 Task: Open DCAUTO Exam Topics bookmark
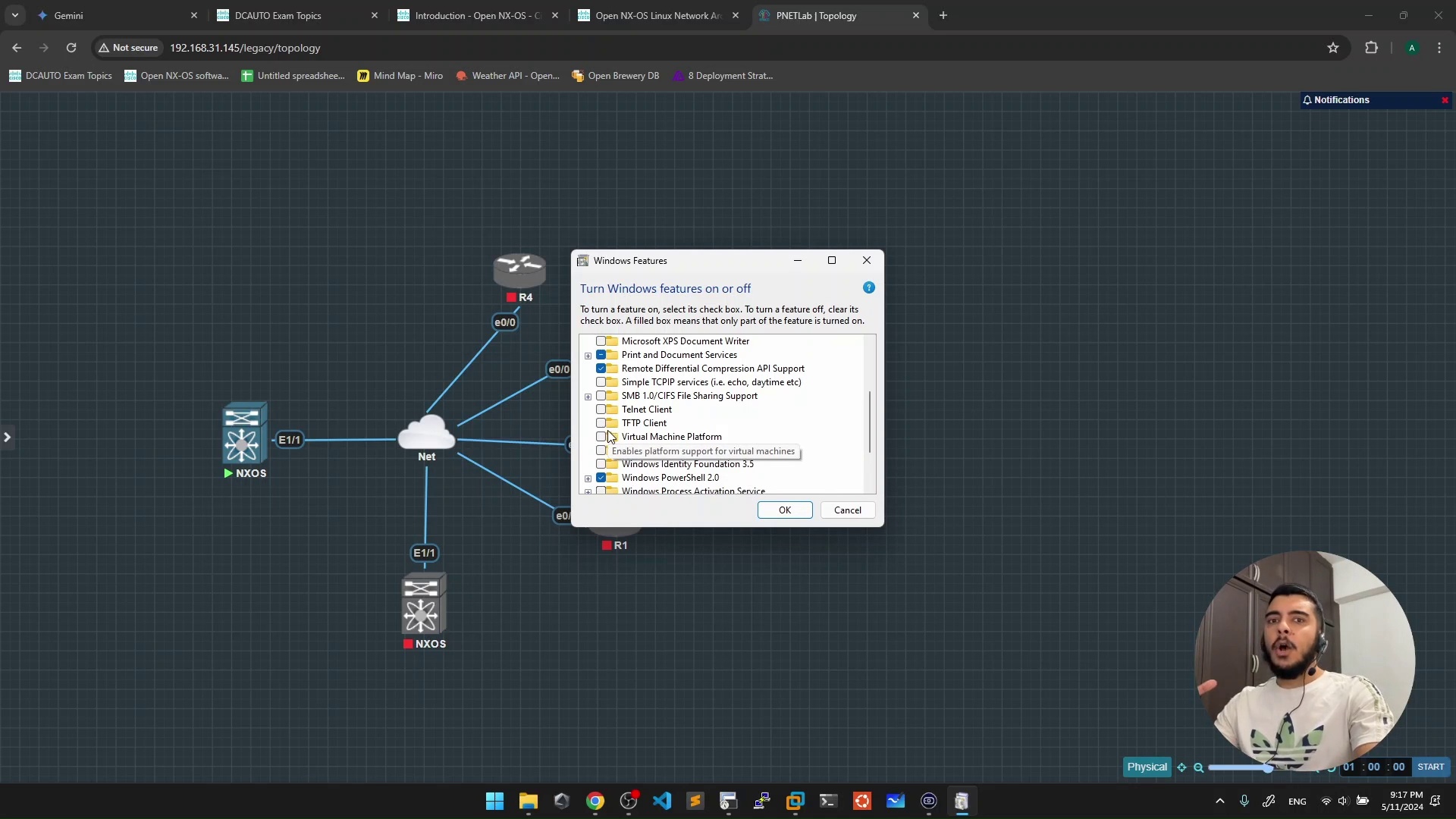click(x=61, y=76)
